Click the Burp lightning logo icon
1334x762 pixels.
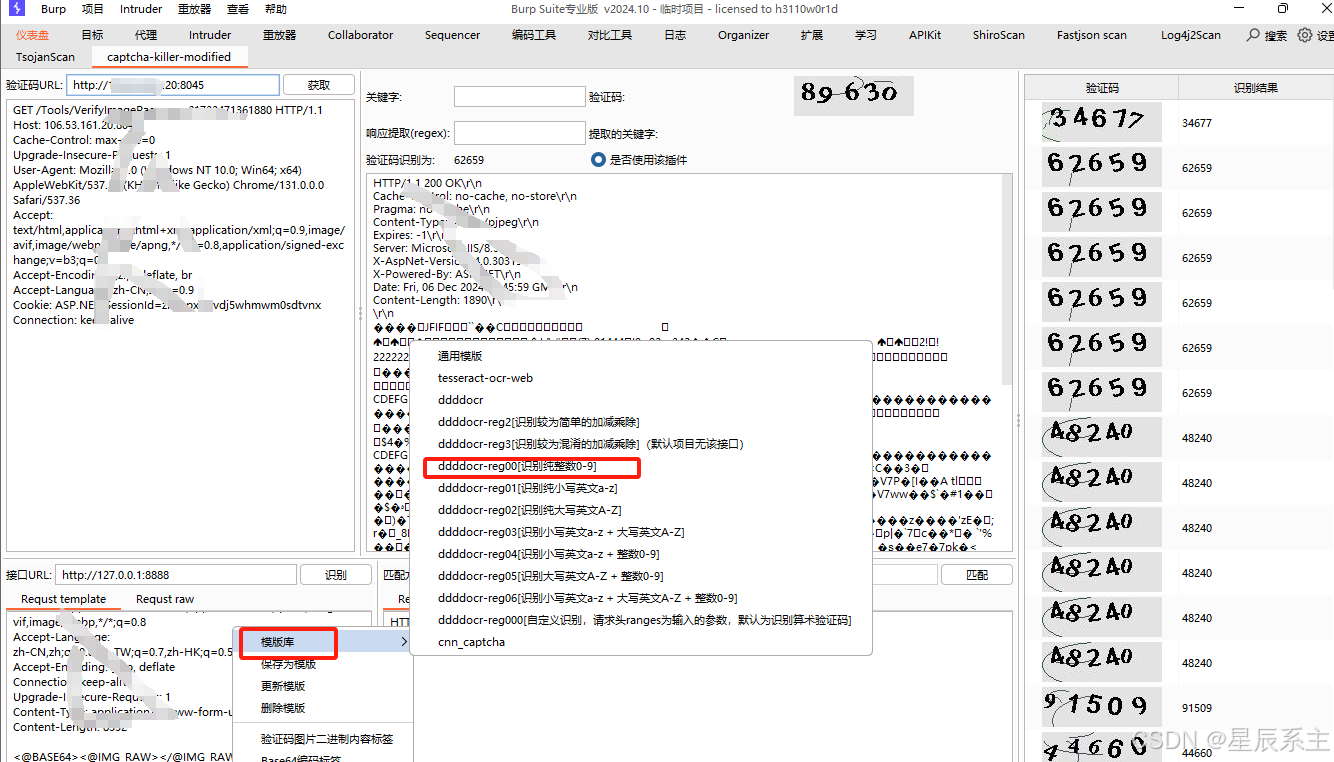[17, 9]
